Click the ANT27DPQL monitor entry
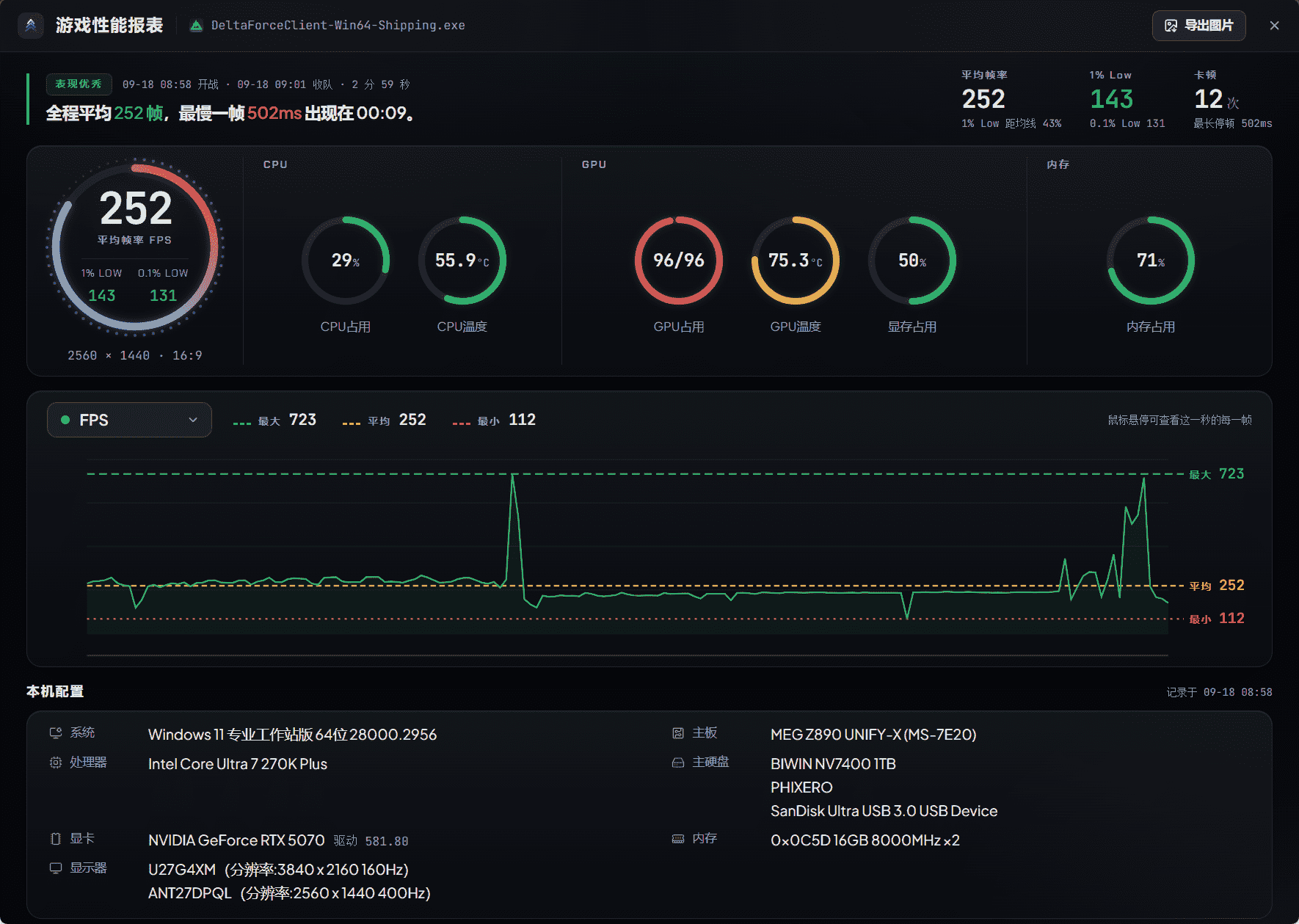Viewport: 1299px width, 924px height. pyautogui.click(x=289, y=893)
